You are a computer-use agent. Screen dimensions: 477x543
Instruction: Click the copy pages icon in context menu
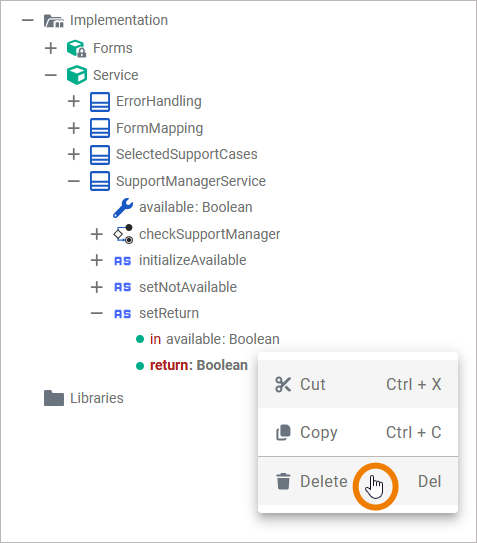coord(283,433)
